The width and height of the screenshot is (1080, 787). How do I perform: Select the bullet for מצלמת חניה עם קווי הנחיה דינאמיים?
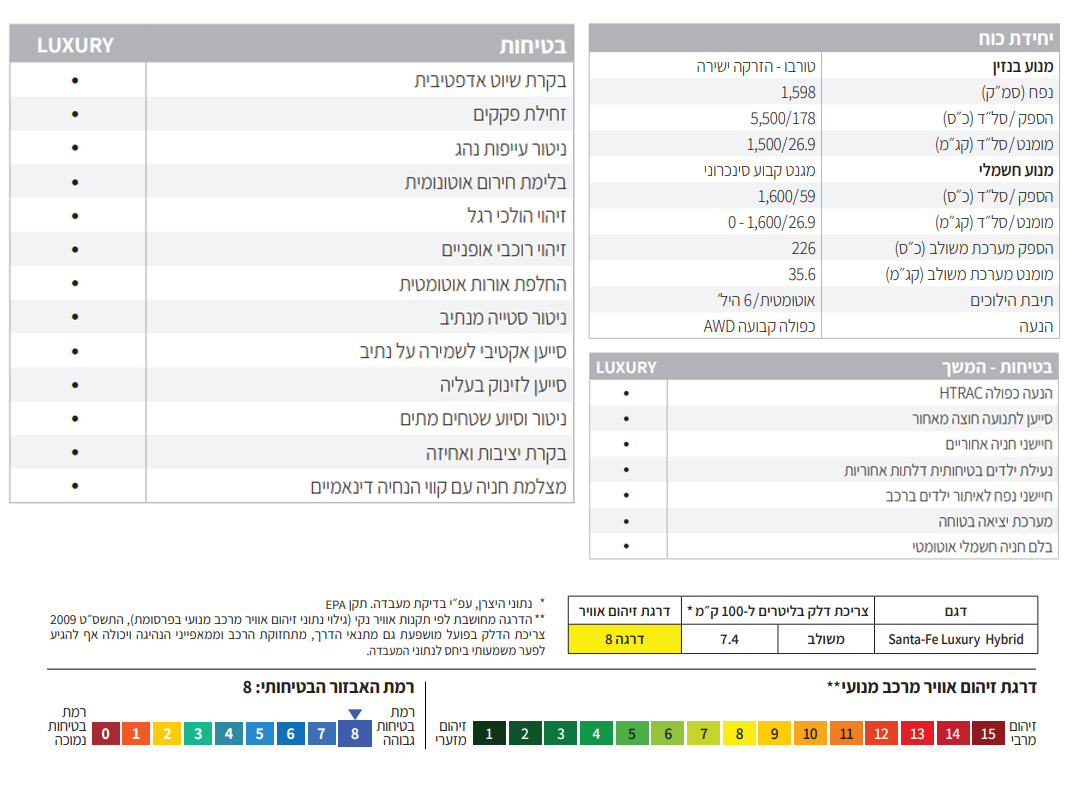point(76,487)
